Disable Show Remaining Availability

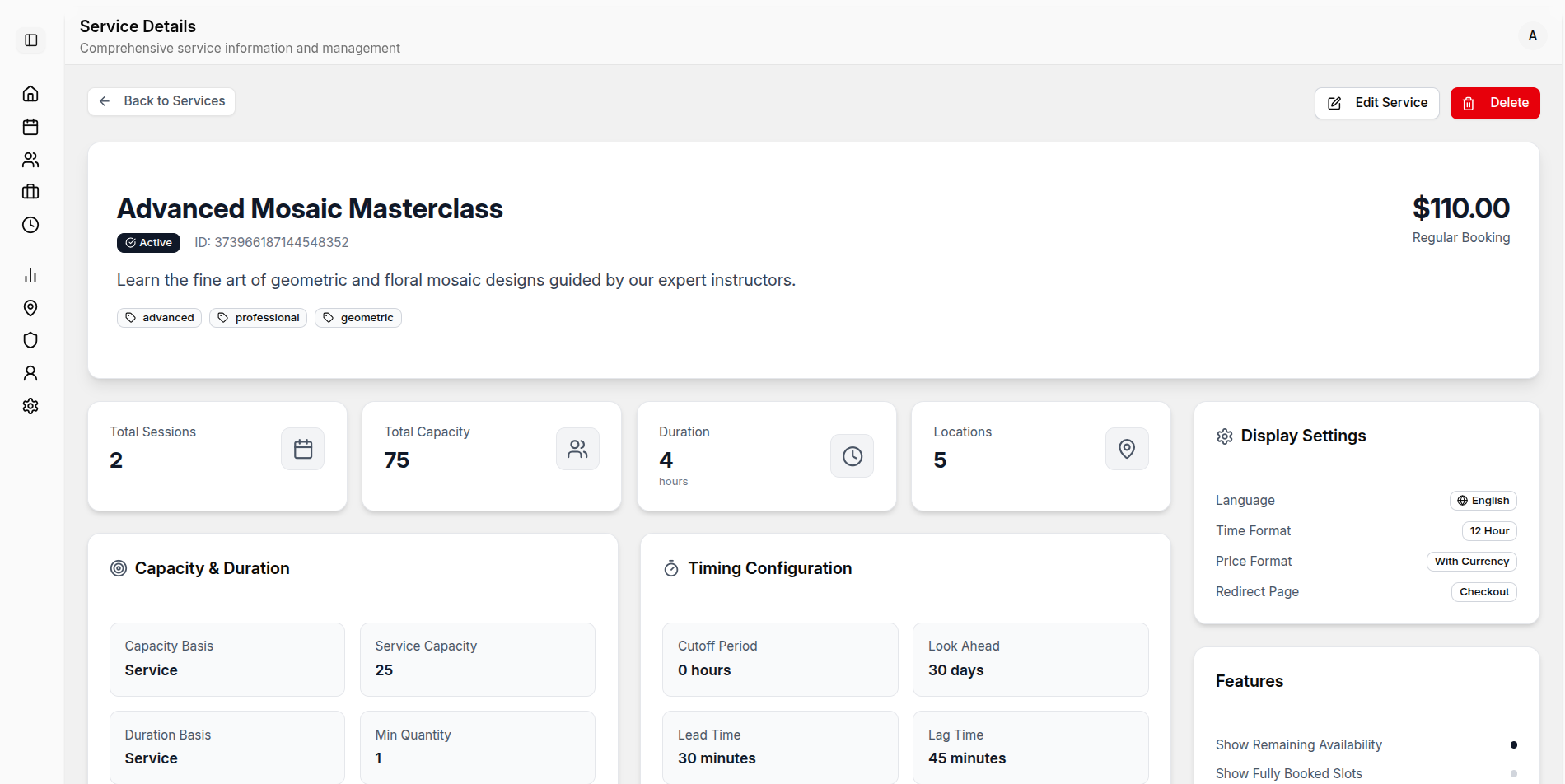click(x=1516, y=744)
